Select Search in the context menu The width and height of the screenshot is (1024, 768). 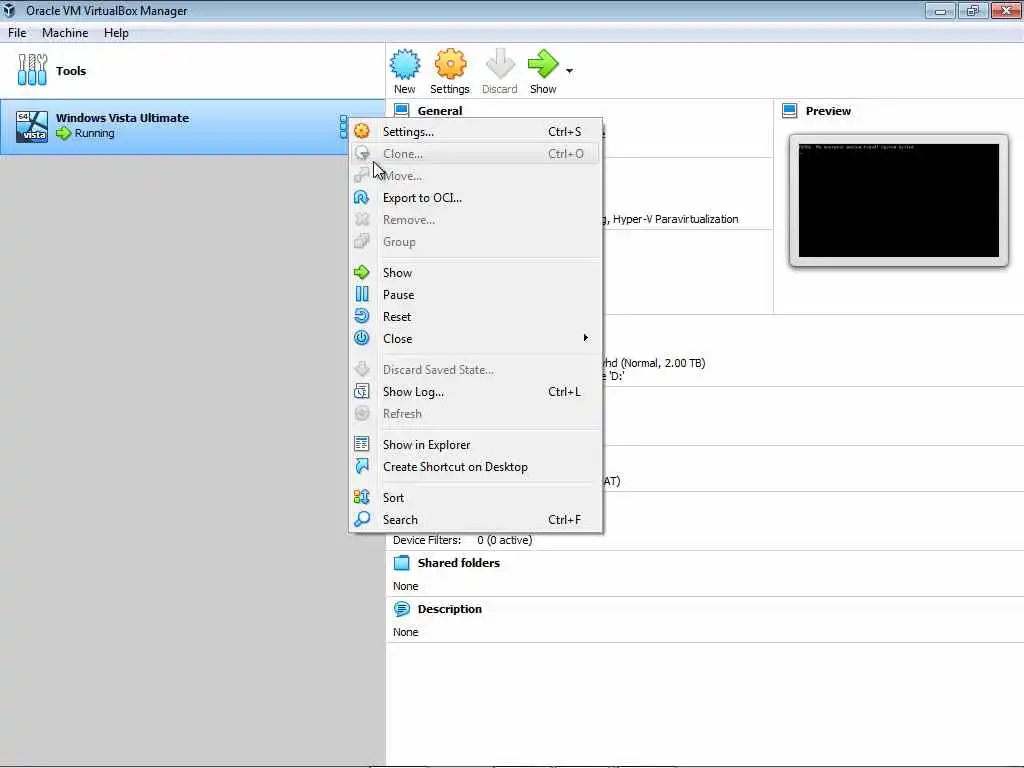pyautogui.click(x=475, y=520)
